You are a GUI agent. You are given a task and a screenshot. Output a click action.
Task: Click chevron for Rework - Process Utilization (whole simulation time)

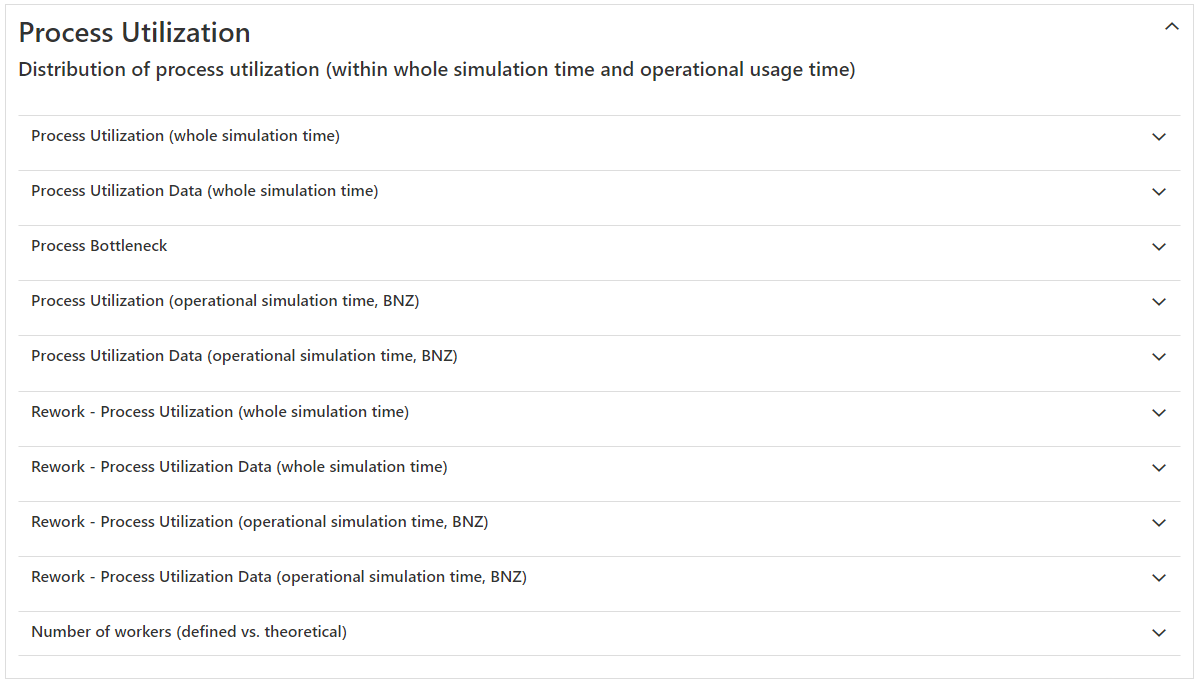1159,413
